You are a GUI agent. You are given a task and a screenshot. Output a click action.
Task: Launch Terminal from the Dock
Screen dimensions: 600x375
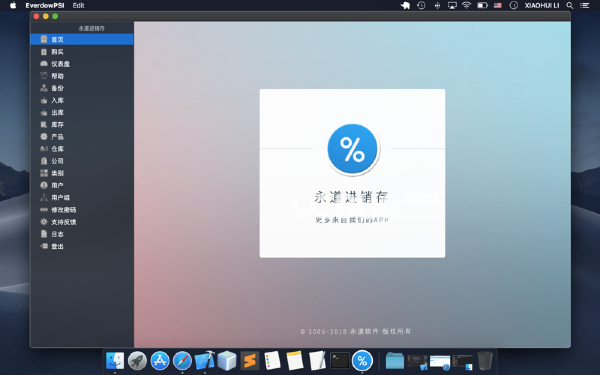(x=340, y=360)
